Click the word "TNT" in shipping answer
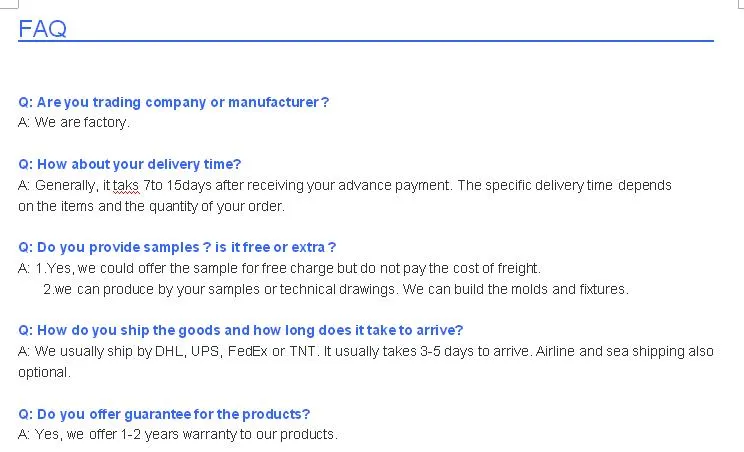 click(302, 351)
